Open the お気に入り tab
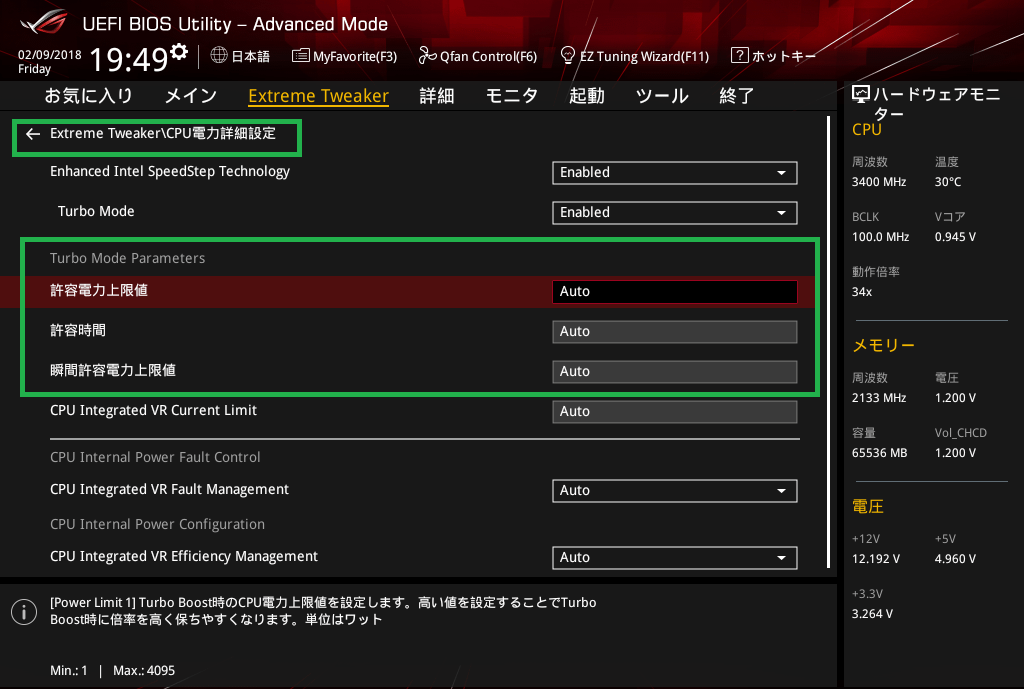 (x=89, y=96)
